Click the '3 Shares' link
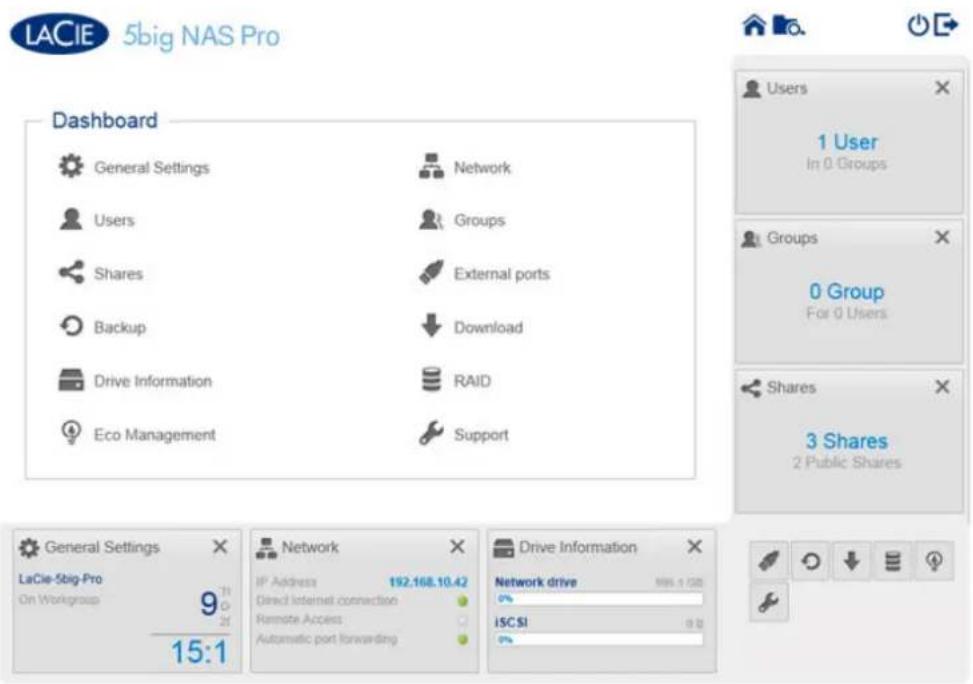Image resolution: width=973 pixels, height=684 pixels. (847, 441)
